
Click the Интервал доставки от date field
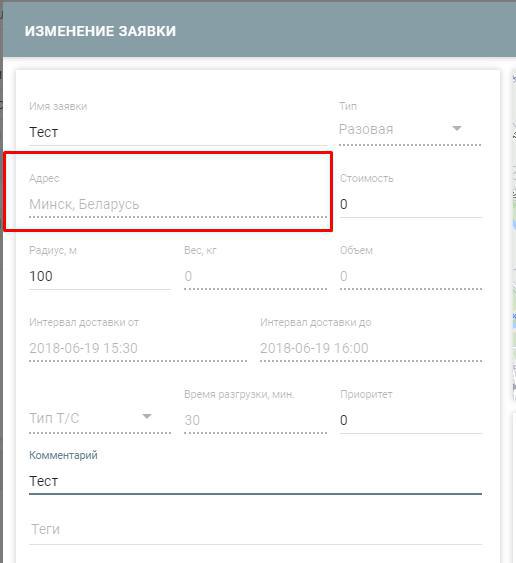coord(138,348)
